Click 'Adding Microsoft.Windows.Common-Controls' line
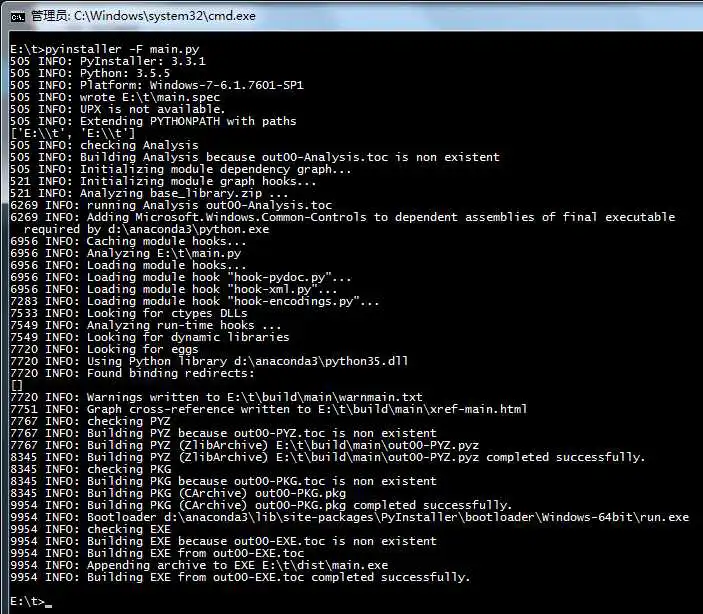The width and height of the screenshot is (703, 614). tap(343, 218)
